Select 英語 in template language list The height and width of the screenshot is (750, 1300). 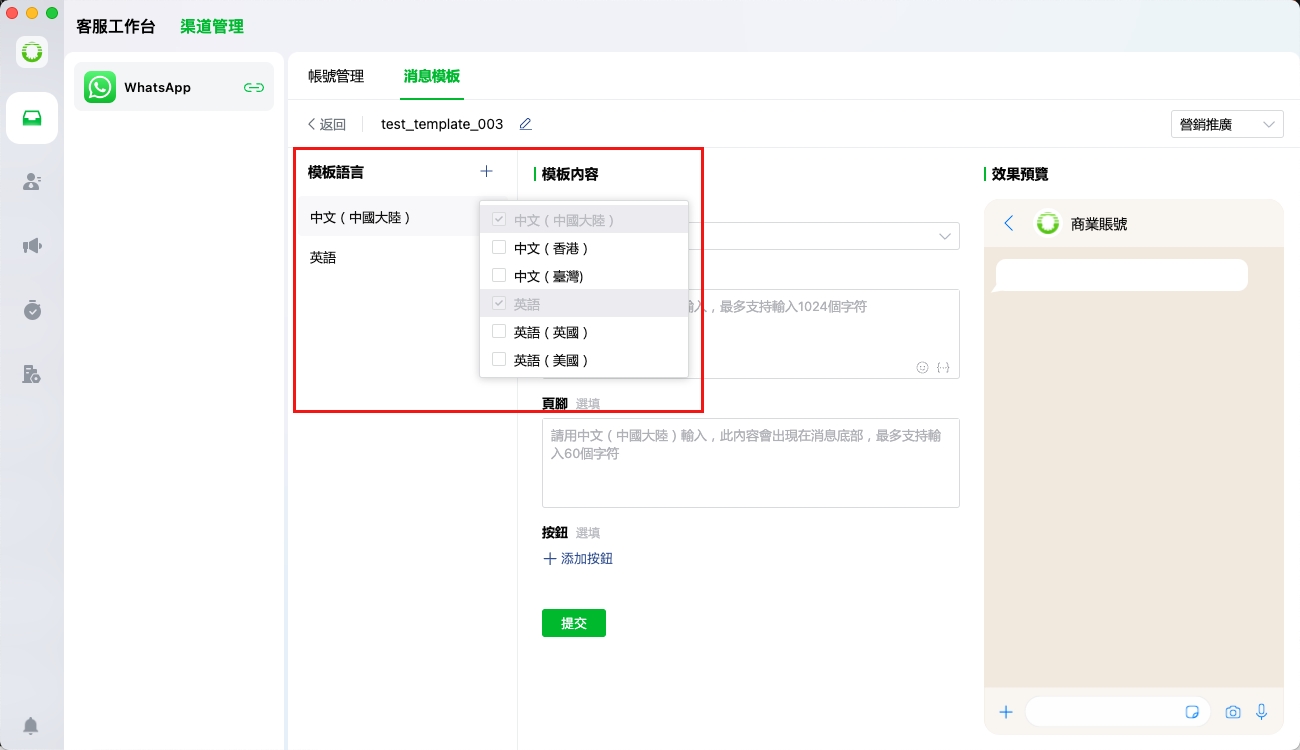(x=323, y=257)
